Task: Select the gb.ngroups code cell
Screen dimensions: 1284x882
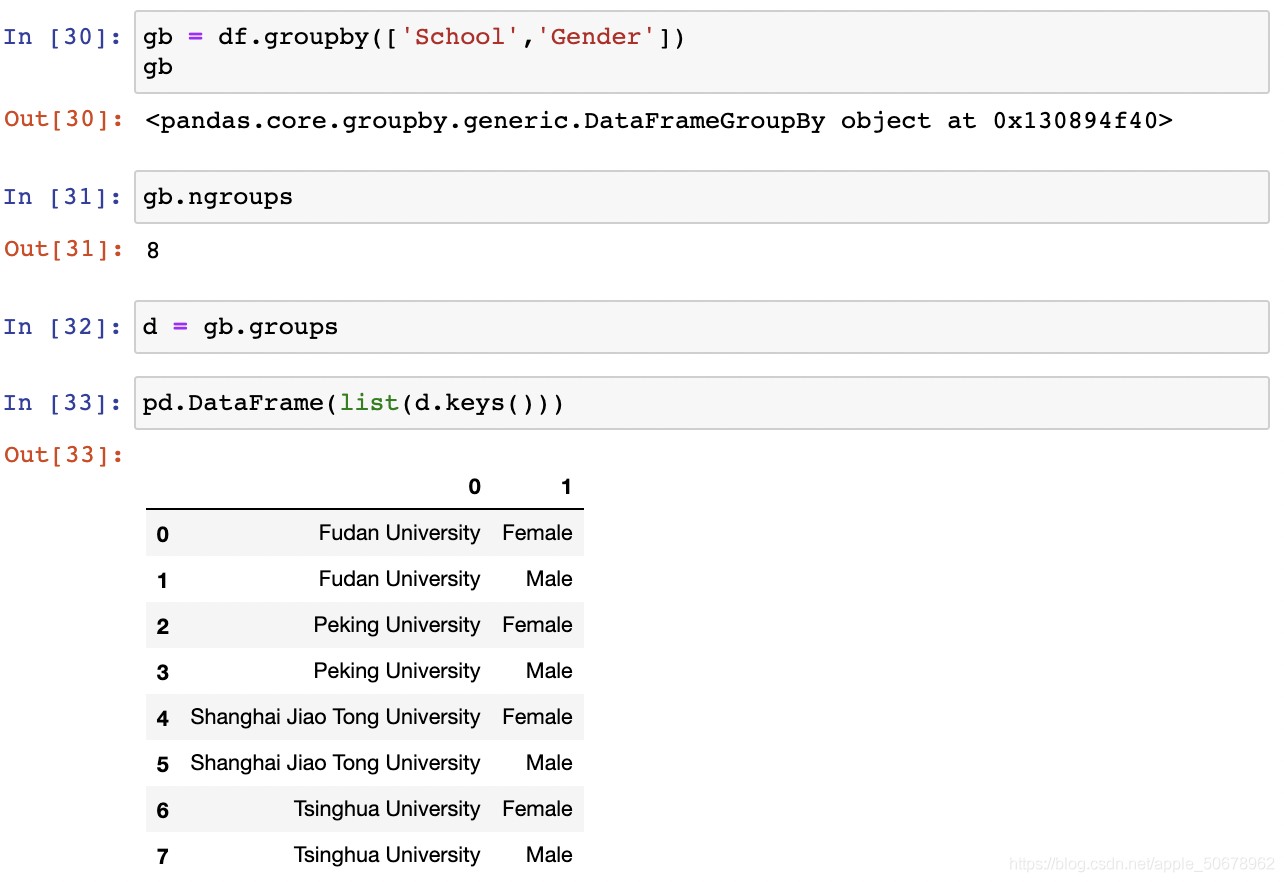Action: tap(701, 197)
